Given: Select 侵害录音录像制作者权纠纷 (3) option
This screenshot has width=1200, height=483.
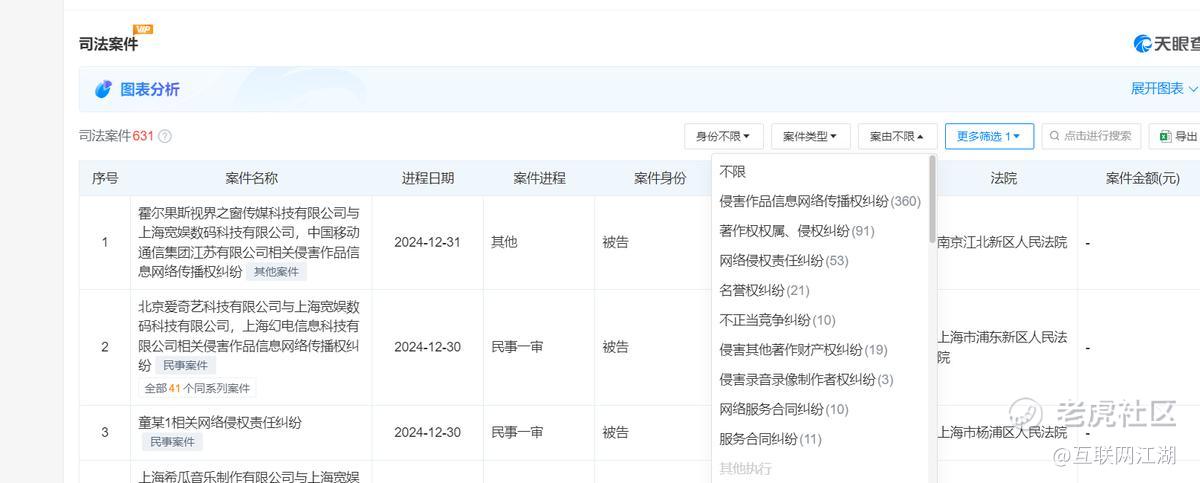Looking at the screenshot, I should [806, 379].
